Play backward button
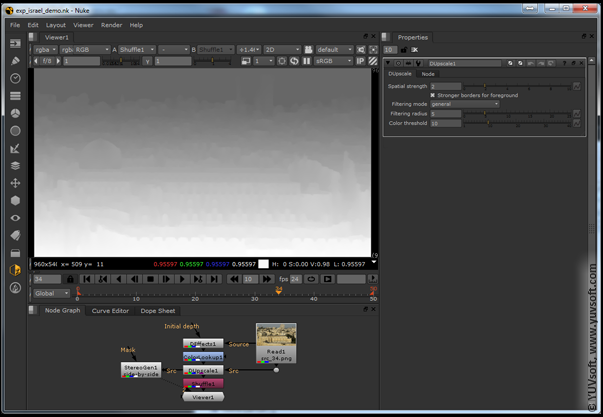Screen dimensions: 603x417 [x=119, y=279]
